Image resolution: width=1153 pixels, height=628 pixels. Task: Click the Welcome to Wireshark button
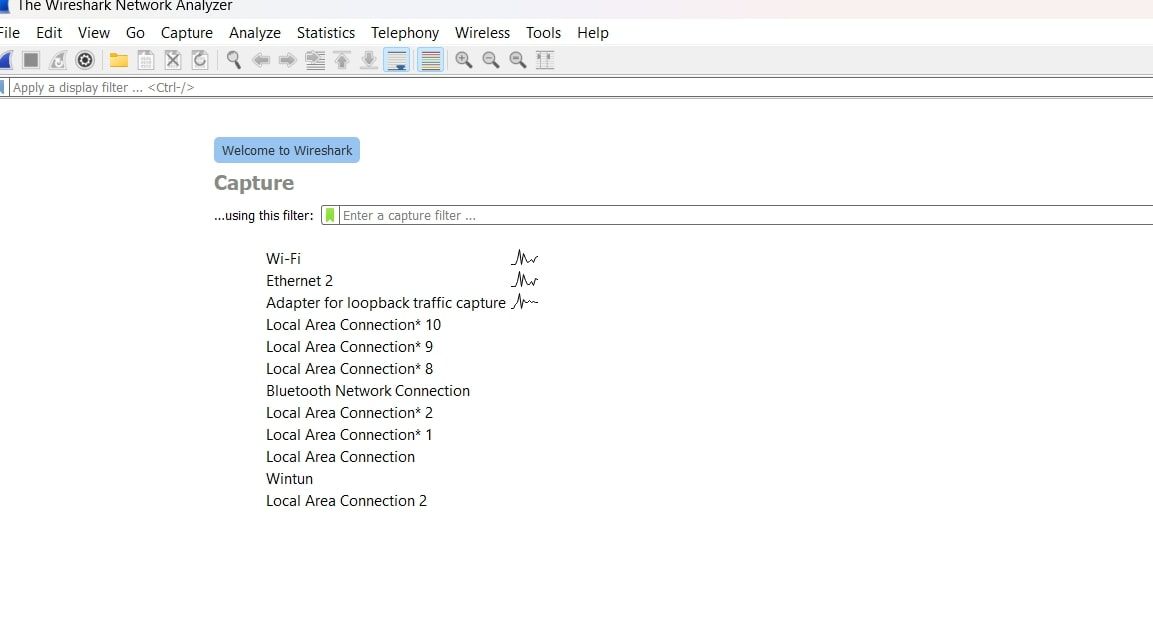point(287,150)
